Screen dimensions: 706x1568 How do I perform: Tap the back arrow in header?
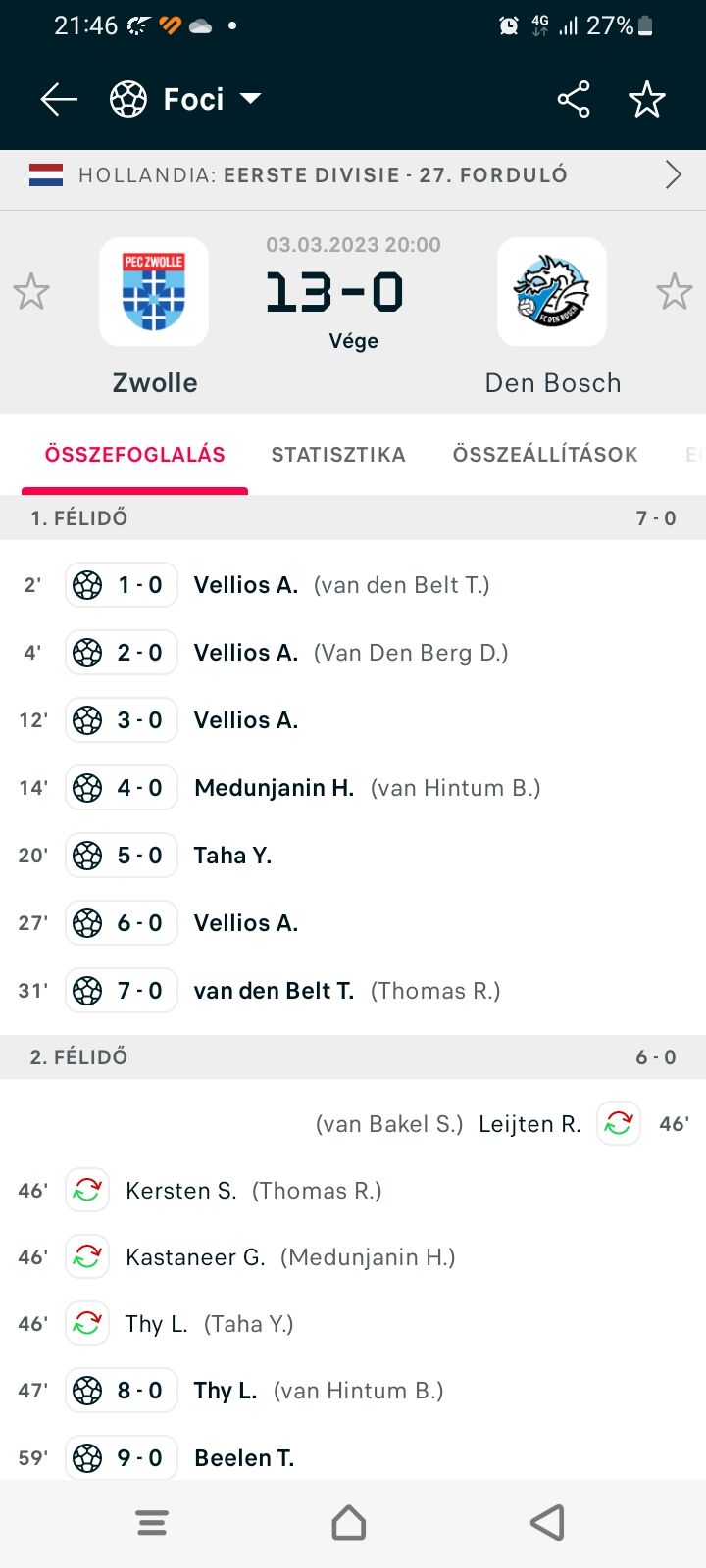(x=59, y=99)
